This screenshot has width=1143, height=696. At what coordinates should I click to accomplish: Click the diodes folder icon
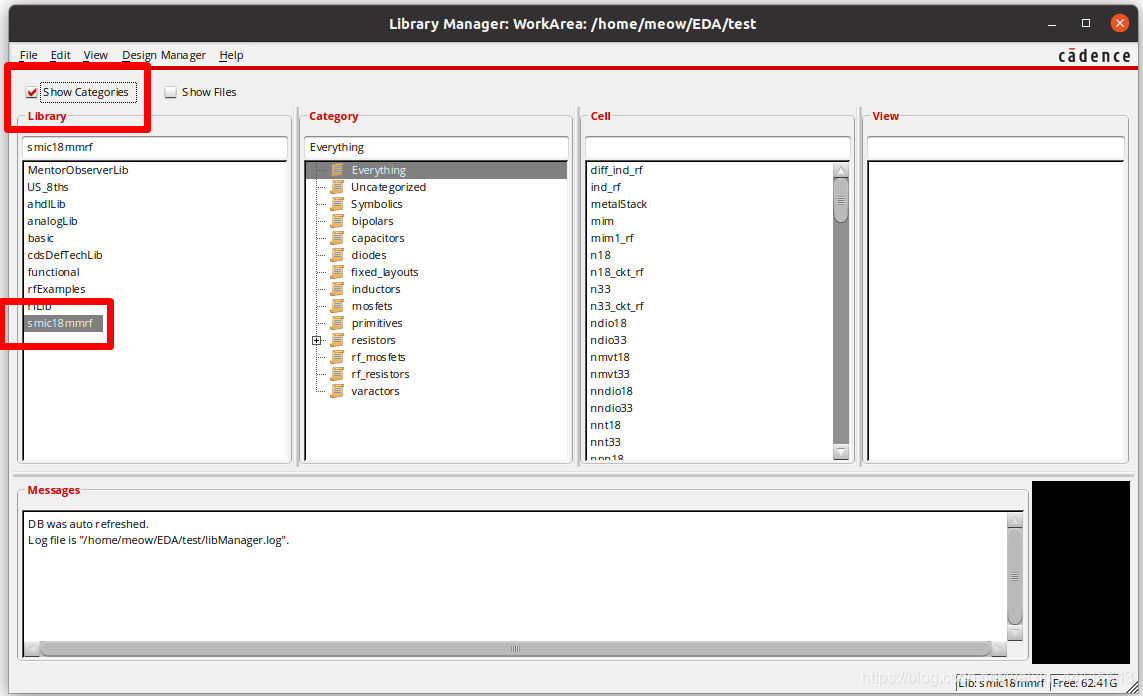click(337, 255)
